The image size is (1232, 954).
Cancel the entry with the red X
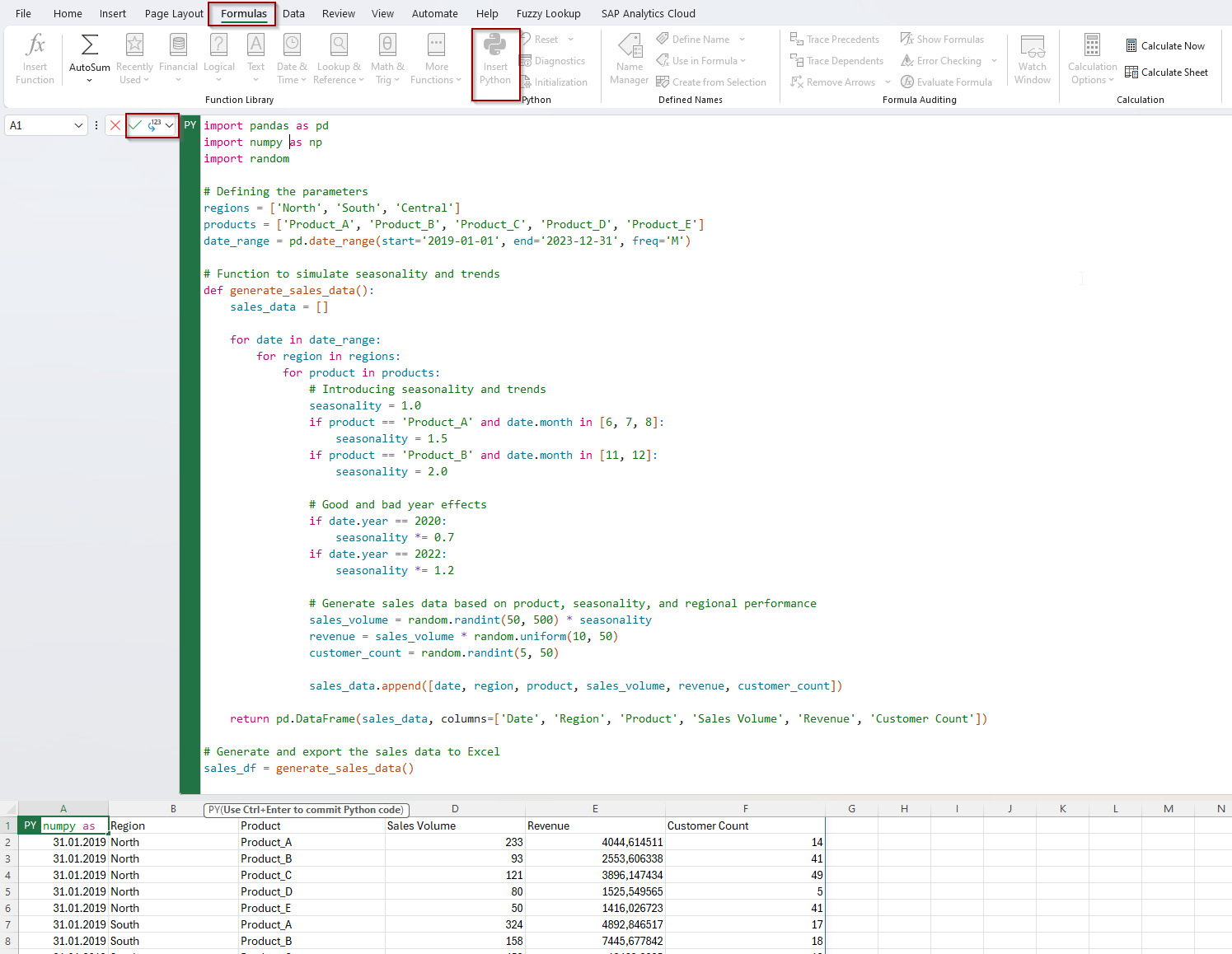tap(115, 125)
